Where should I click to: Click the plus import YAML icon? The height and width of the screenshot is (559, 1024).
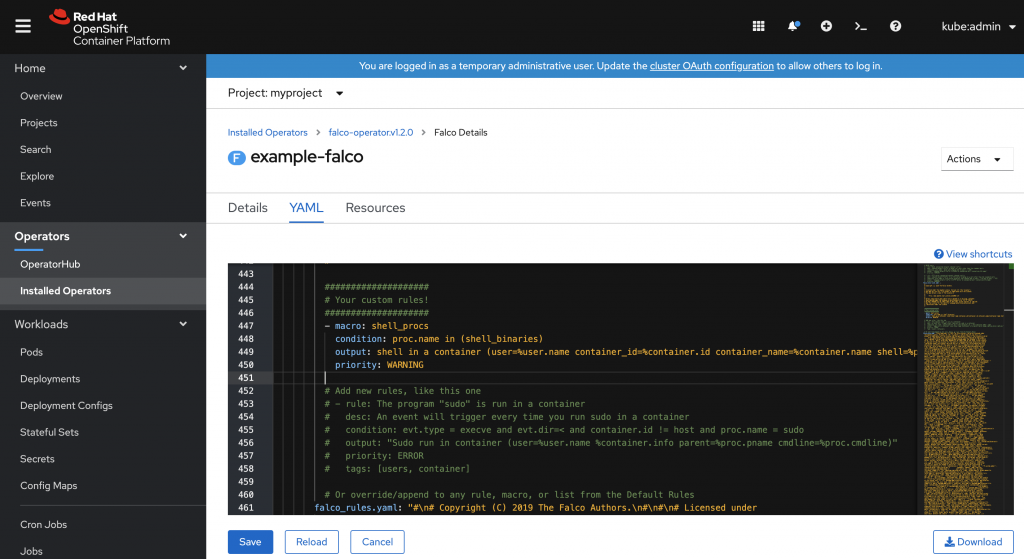click(x=826, y=26)
